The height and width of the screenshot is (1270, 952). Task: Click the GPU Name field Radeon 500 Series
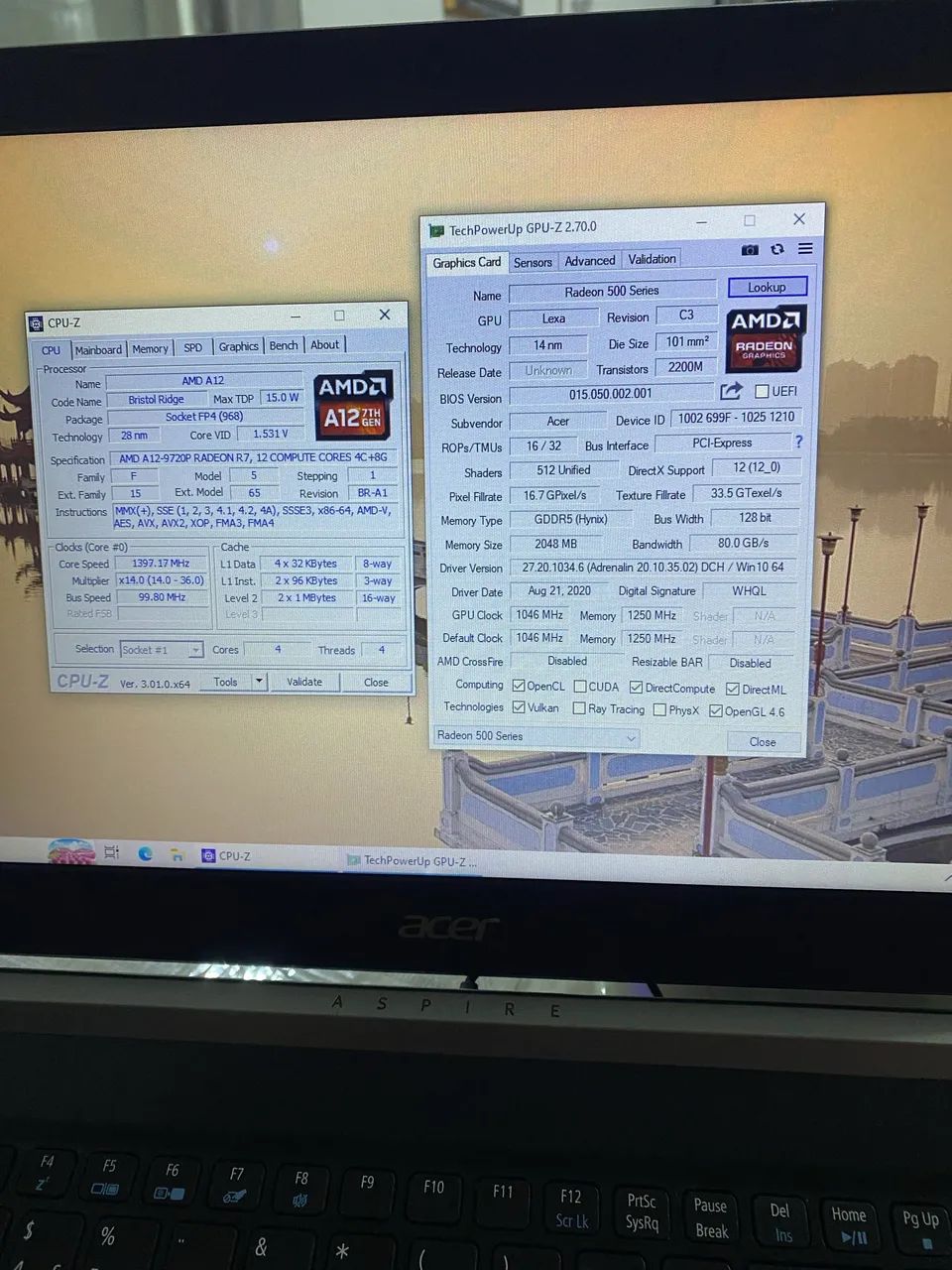612,291
